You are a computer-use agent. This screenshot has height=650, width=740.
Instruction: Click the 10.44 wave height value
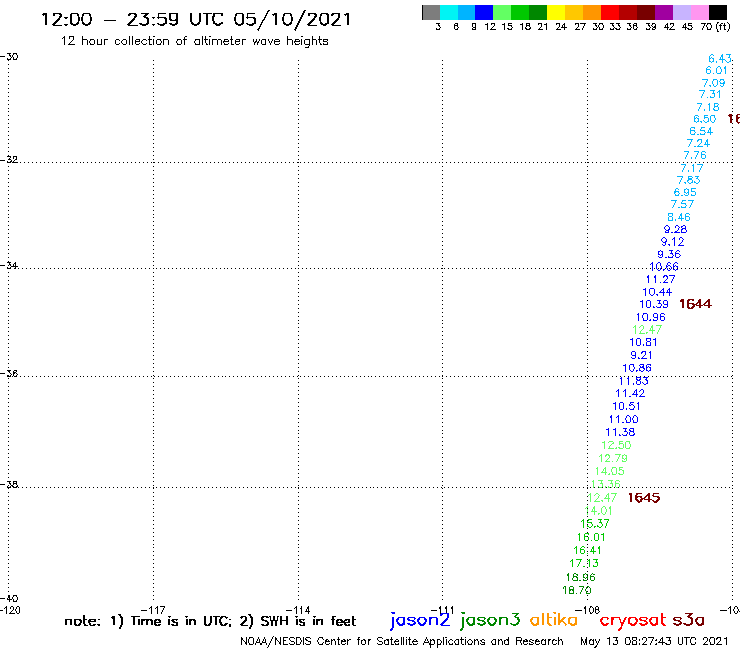click(x=657, y=292)
